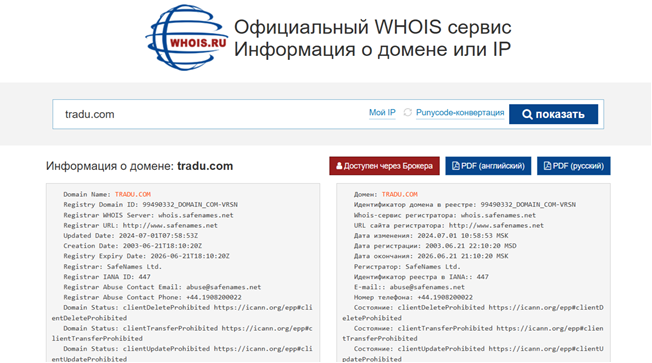
Task: Open the Мой IP link
Action: tap(382, 113)
